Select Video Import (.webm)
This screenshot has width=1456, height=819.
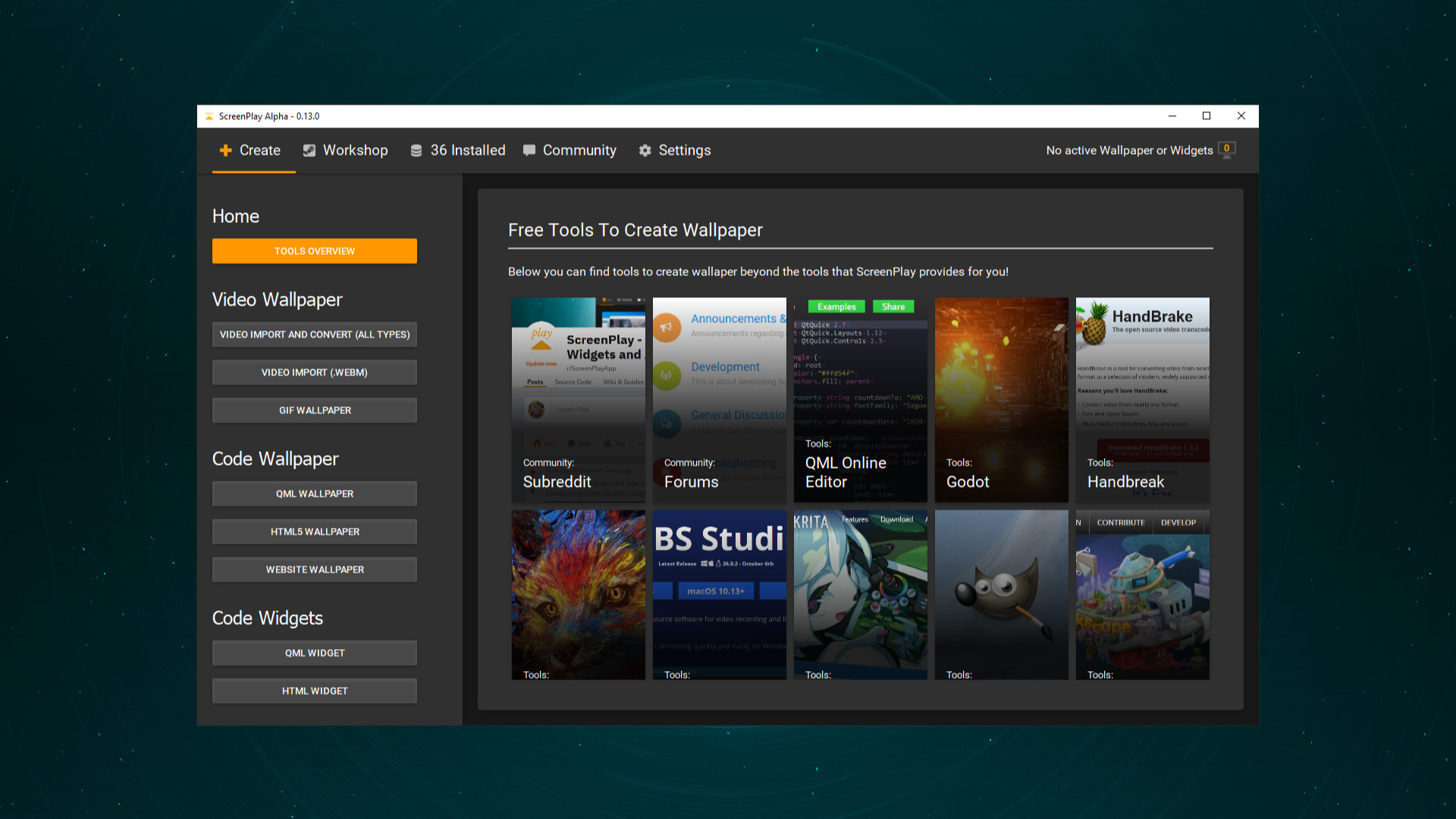pos(314,372)
